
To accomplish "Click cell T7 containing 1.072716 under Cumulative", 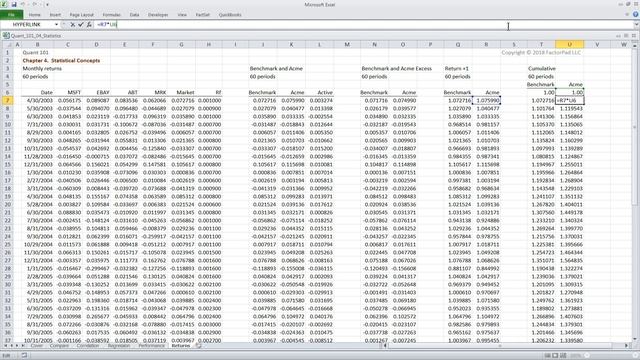I will pos(541,100).
